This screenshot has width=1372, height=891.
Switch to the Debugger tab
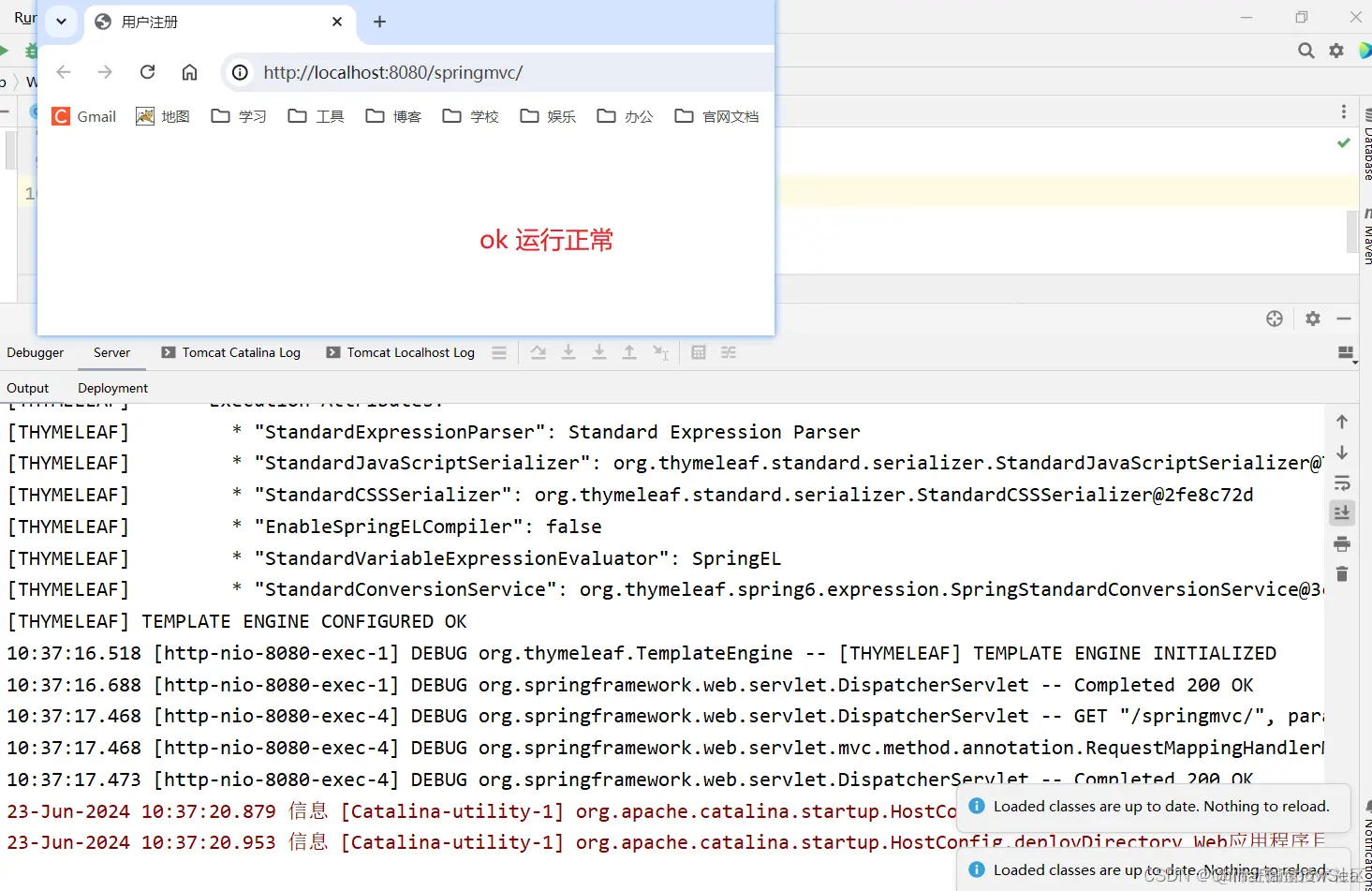point(36,352)
